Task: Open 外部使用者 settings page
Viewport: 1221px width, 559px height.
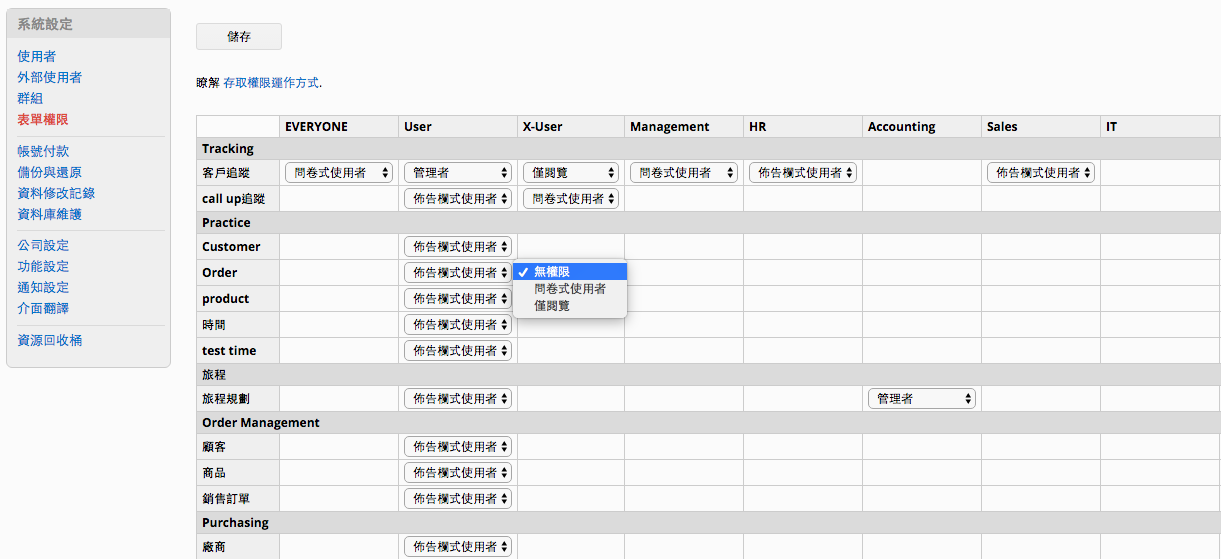Action: pos(49,78)
